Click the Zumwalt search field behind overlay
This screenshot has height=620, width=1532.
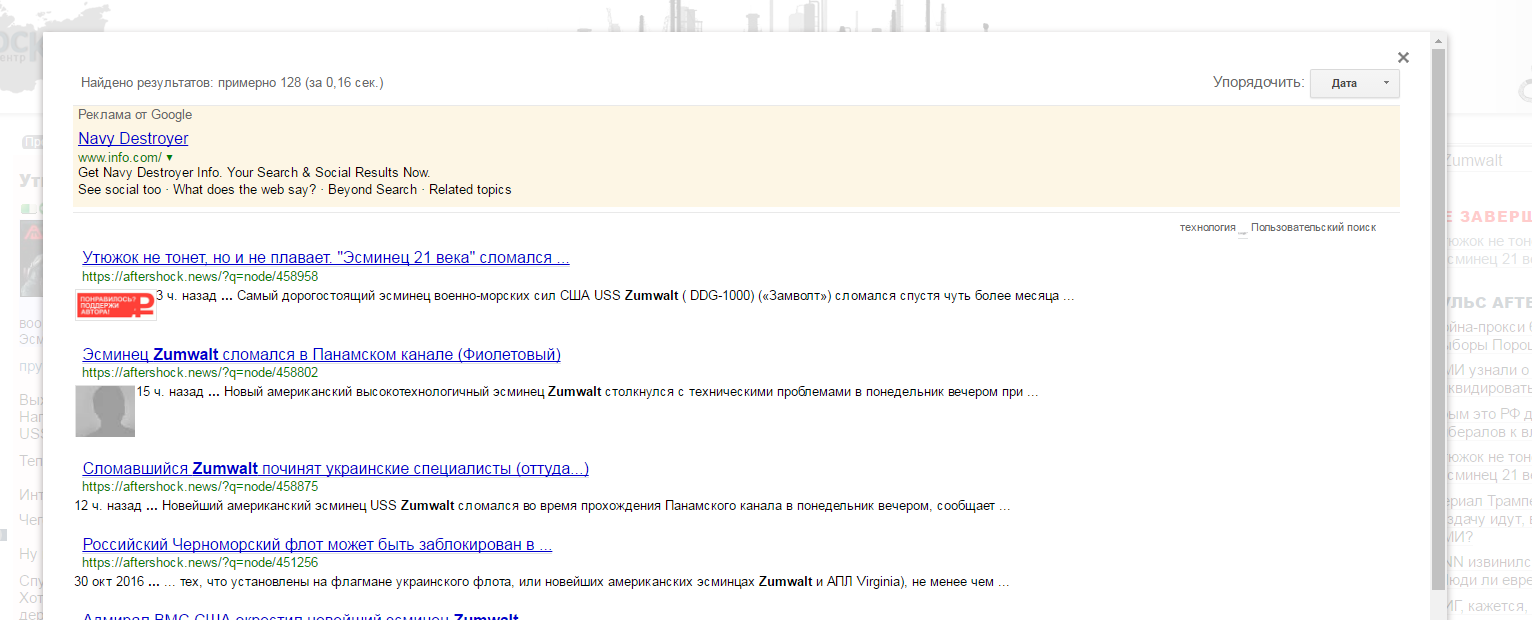click(x=1487, y=160)
